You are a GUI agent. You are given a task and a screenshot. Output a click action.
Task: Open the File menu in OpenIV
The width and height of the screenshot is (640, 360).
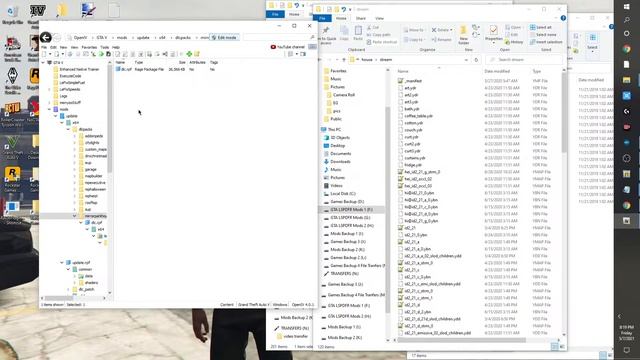pyautogui.click(x=44, y=47)
